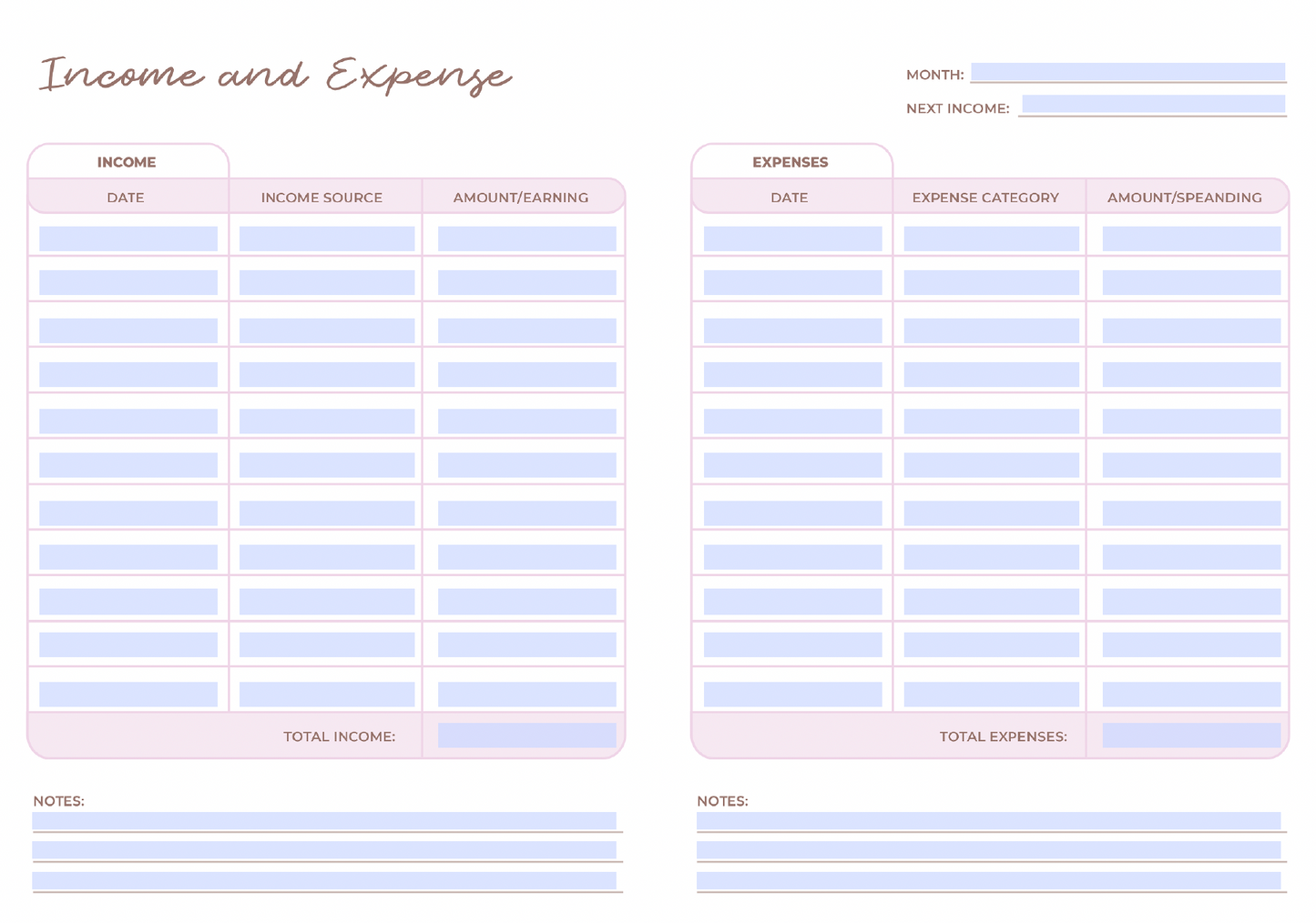Image resolution: width=1316 pixels, height=923 pixels.
Task: Click first-row Amount/Speanding field
Action: point(1191,238)
